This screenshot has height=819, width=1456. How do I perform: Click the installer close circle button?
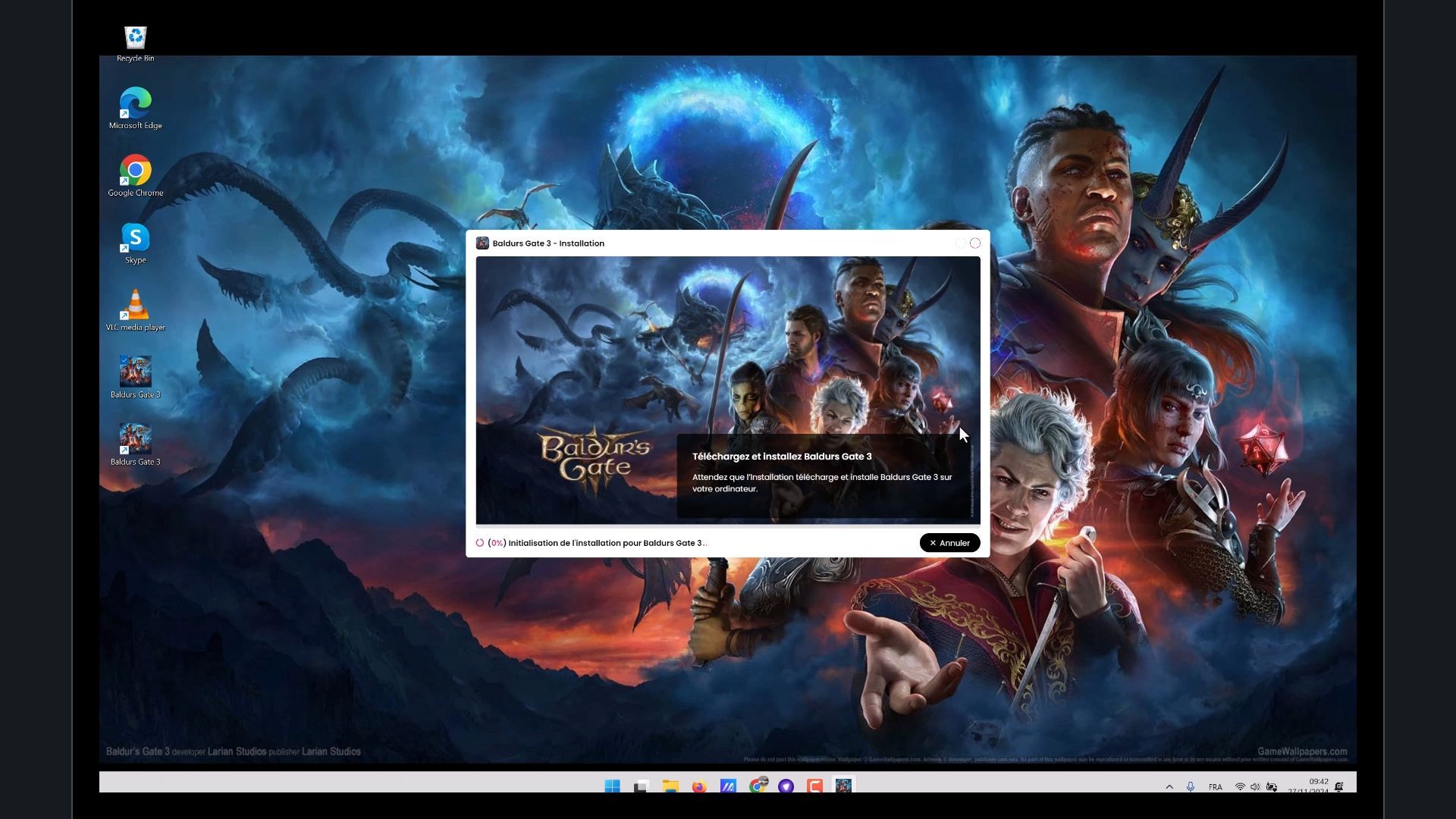point(975,243)
